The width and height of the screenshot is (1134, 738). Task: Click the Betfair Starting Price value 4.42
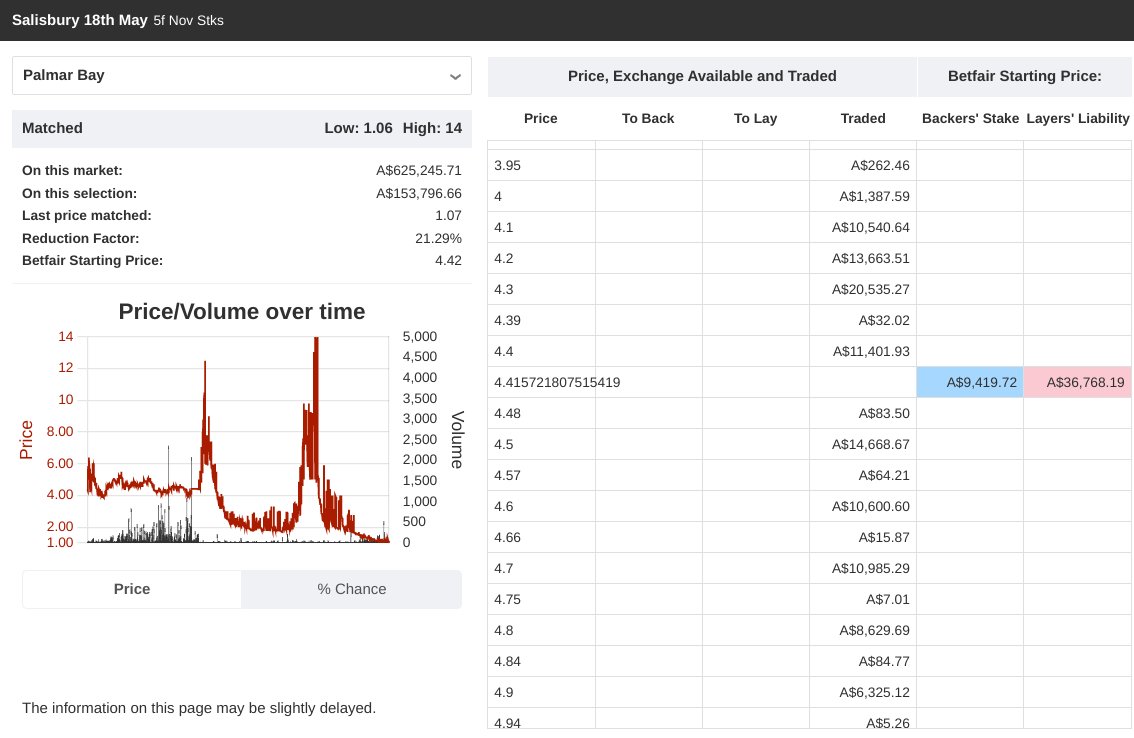(448, 260)
